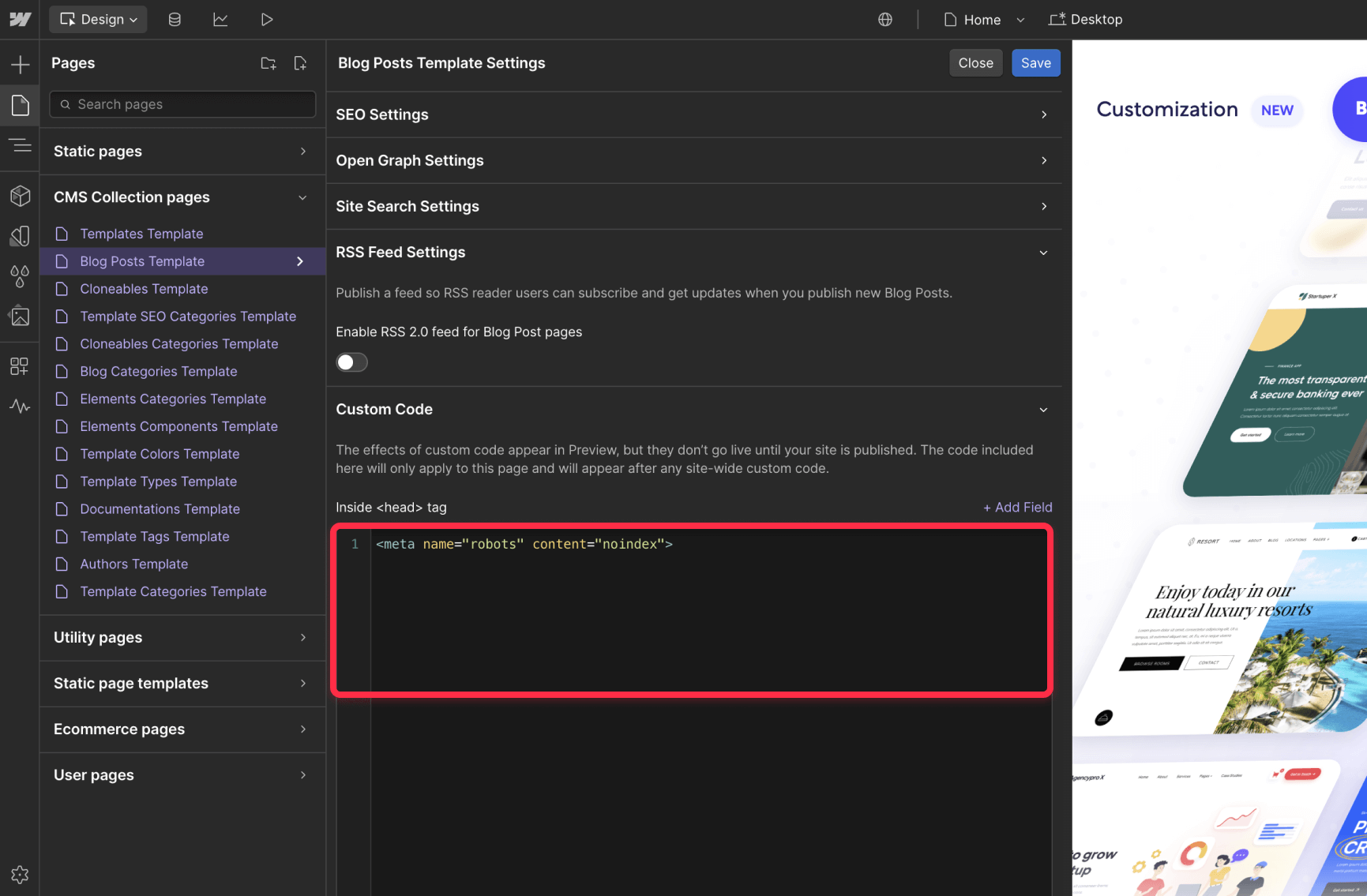1367x896 pixels.
Task: Open the Design mode dropdown
Action: (x=99, y=19)
